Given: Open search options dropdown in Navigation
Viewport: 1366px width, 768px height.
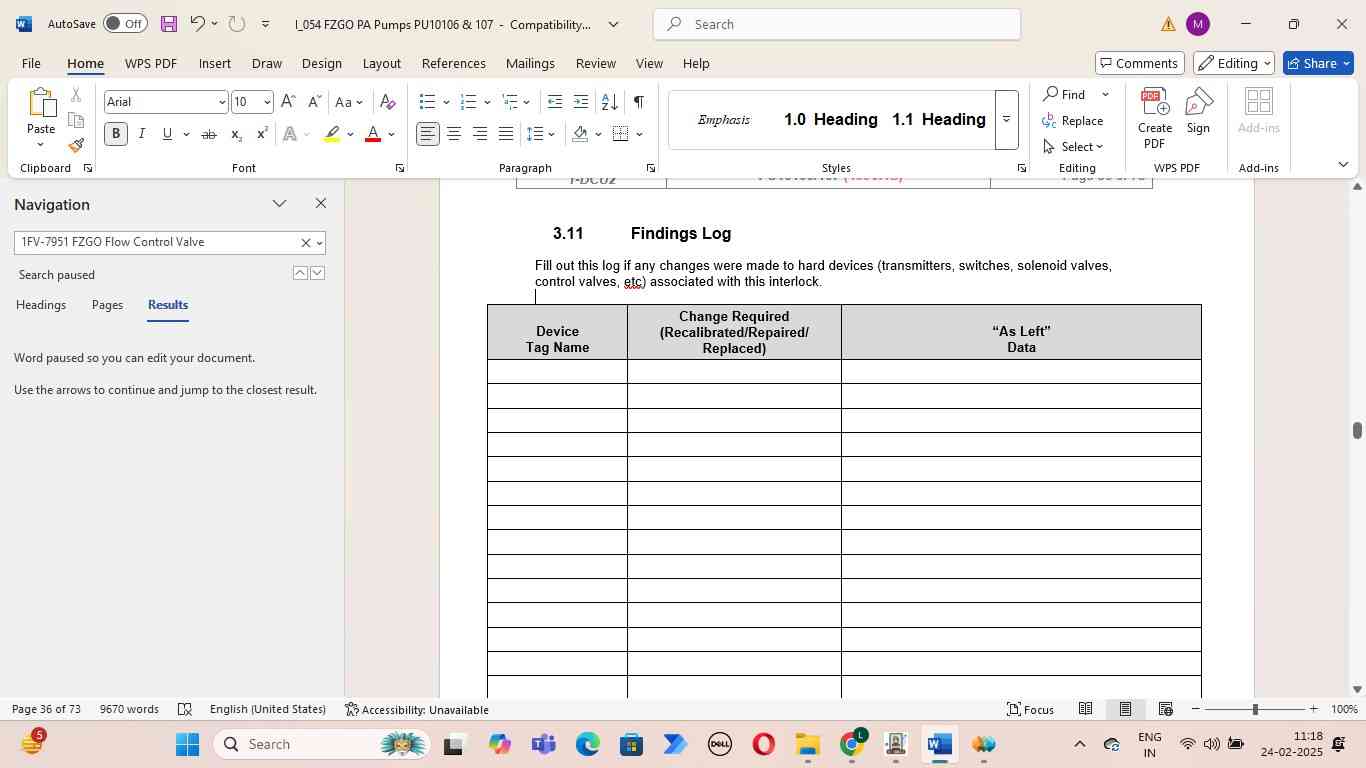Looking at the screenshot, I should pyautogui.click(x=319, y=243).
